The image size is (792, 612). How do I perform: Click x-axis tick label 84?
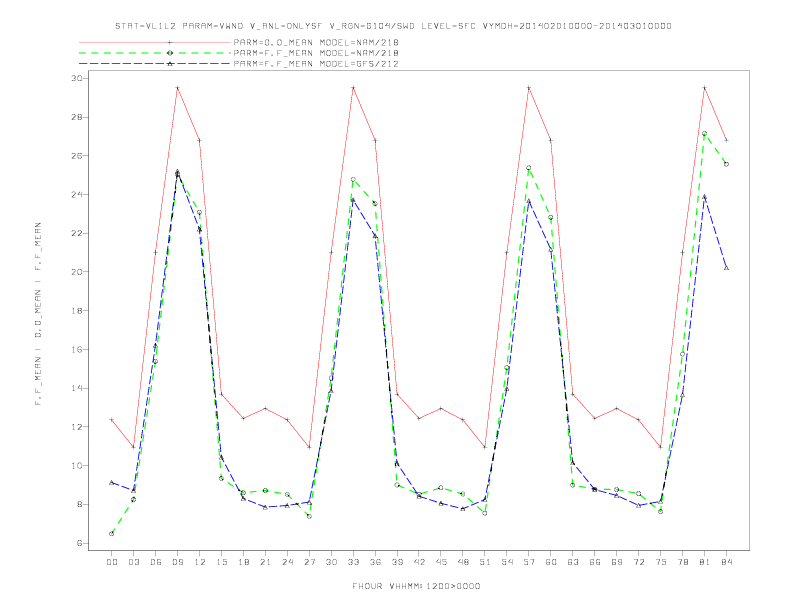click(726, 562)
